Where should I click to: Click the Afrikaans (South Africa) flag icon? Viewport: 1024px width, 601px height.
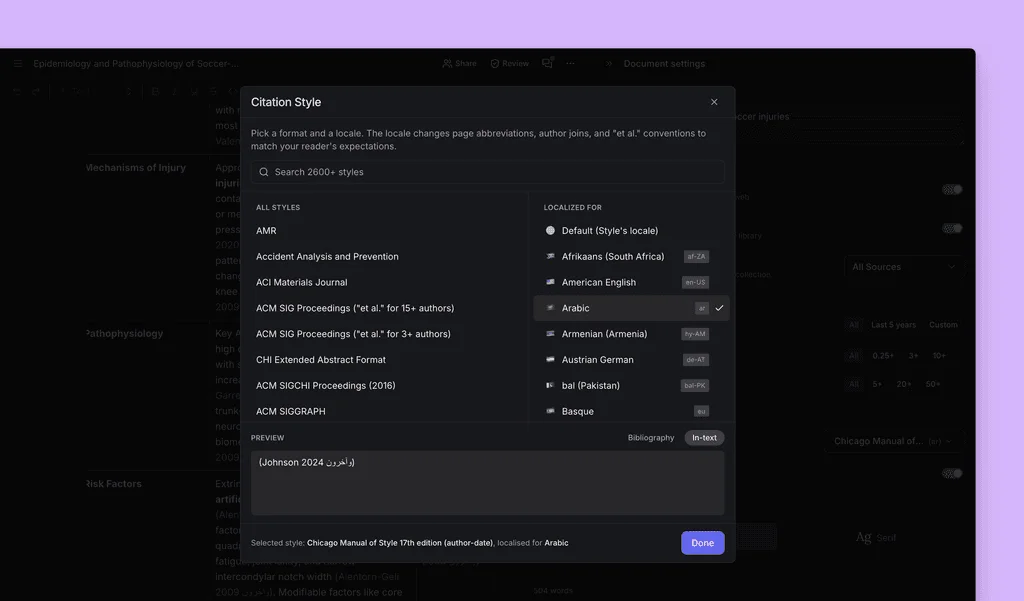point(550,256)
